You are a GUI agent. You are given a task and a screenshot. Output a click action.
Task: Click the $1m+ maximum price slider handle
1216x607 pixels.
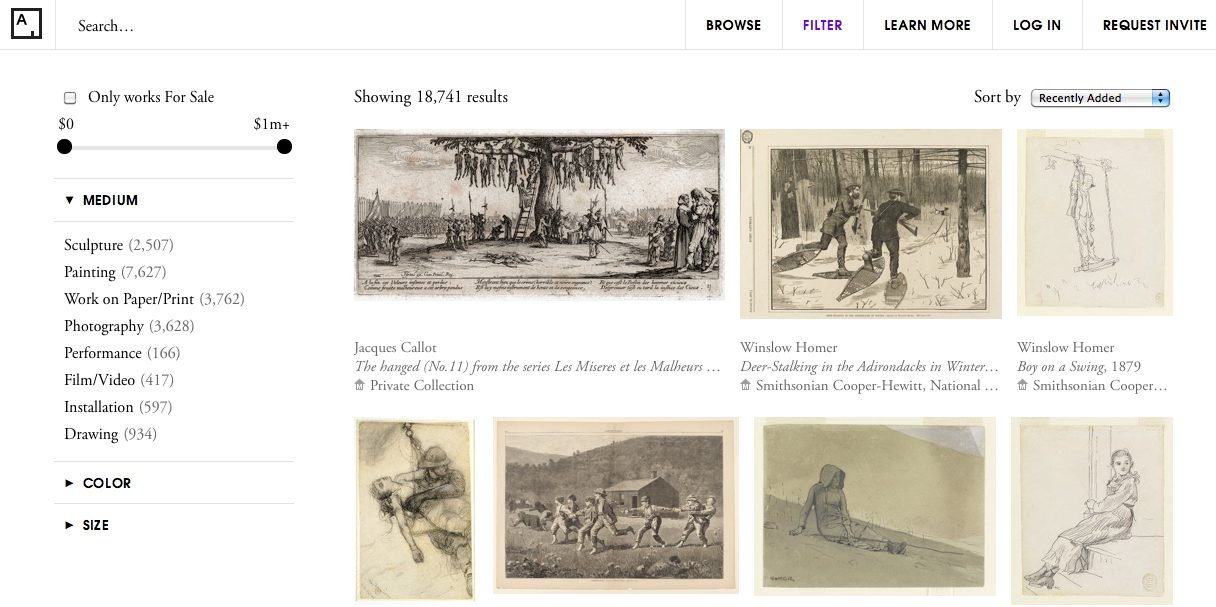point(284,147)
